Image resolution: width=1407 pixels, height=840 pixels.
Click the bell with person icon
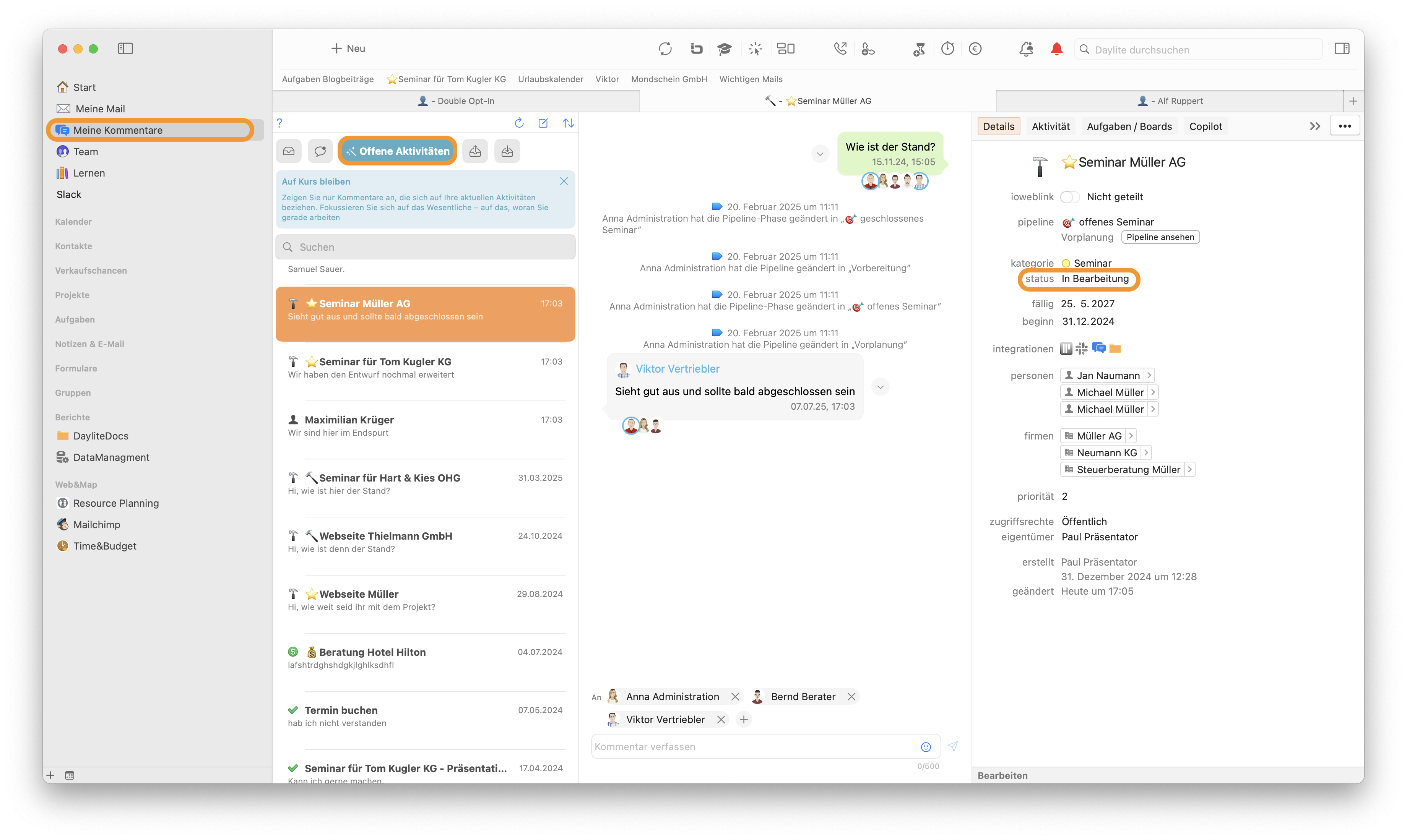pos(1026,49)
